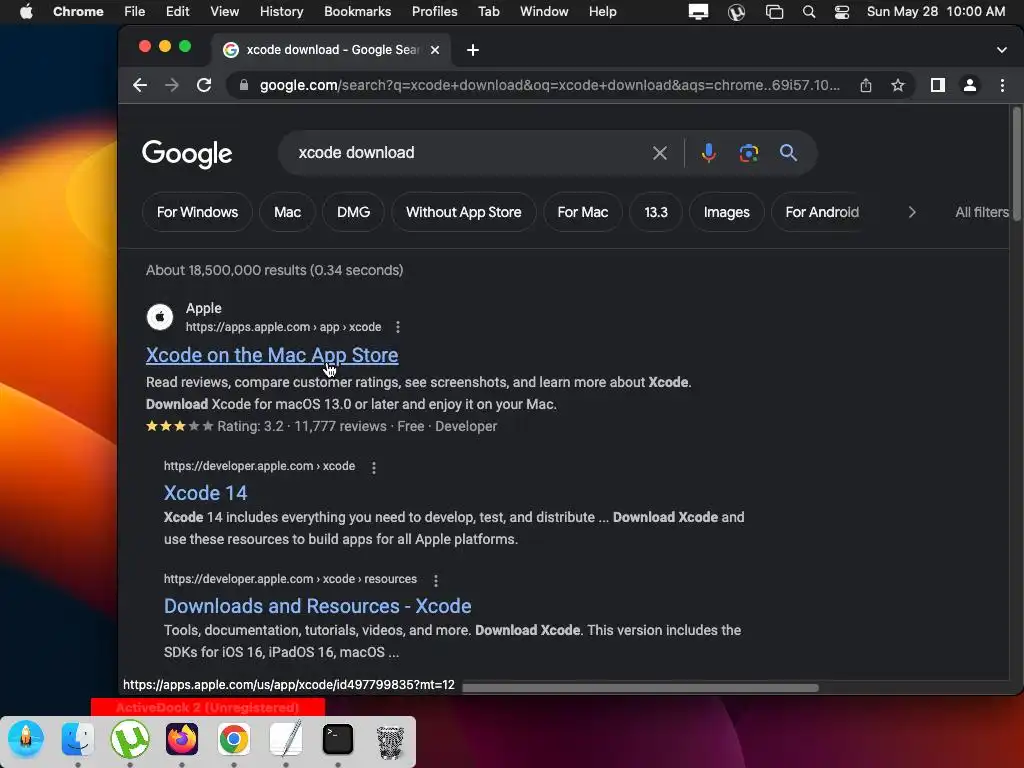Open options for developer.apple.com xcode result
The image size is (1024, 768).
pyautogui.click(x=374, y=468)
